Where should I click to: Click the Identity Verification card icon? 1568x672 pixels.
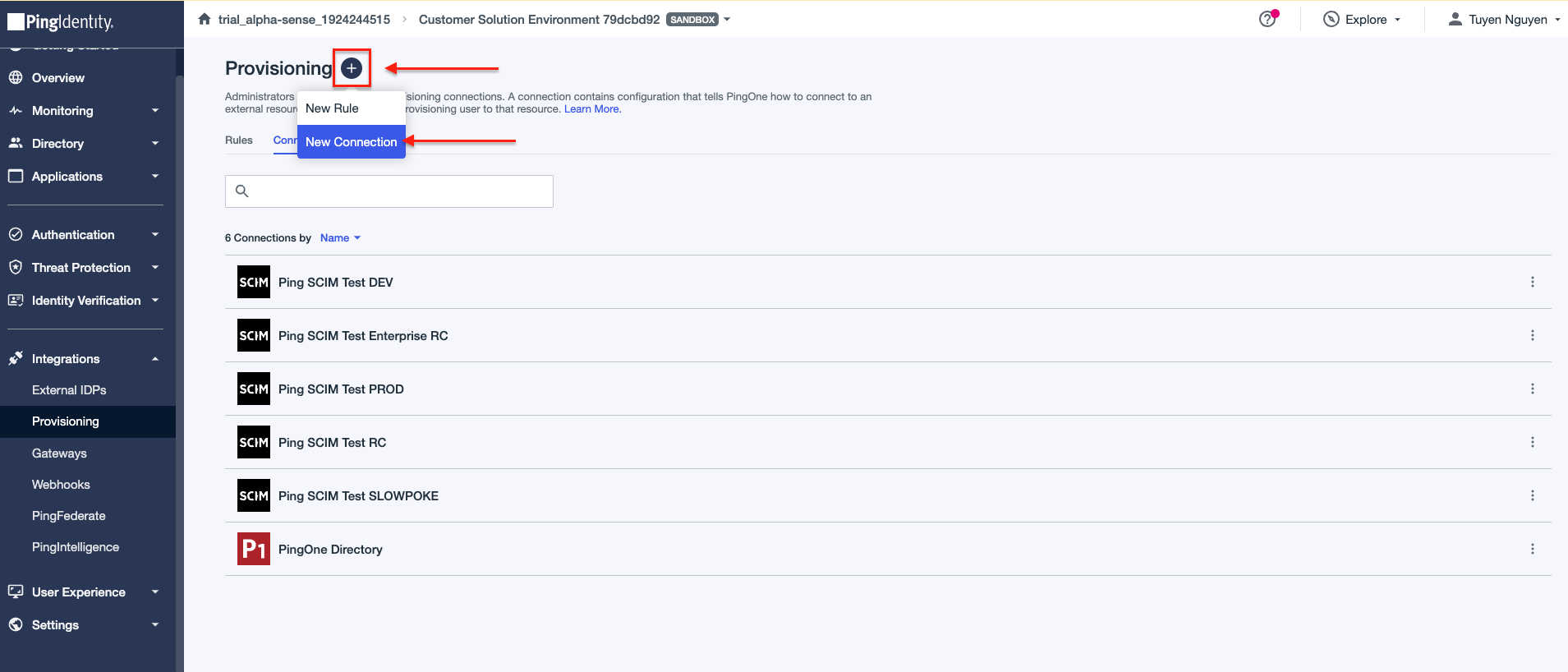16,300
